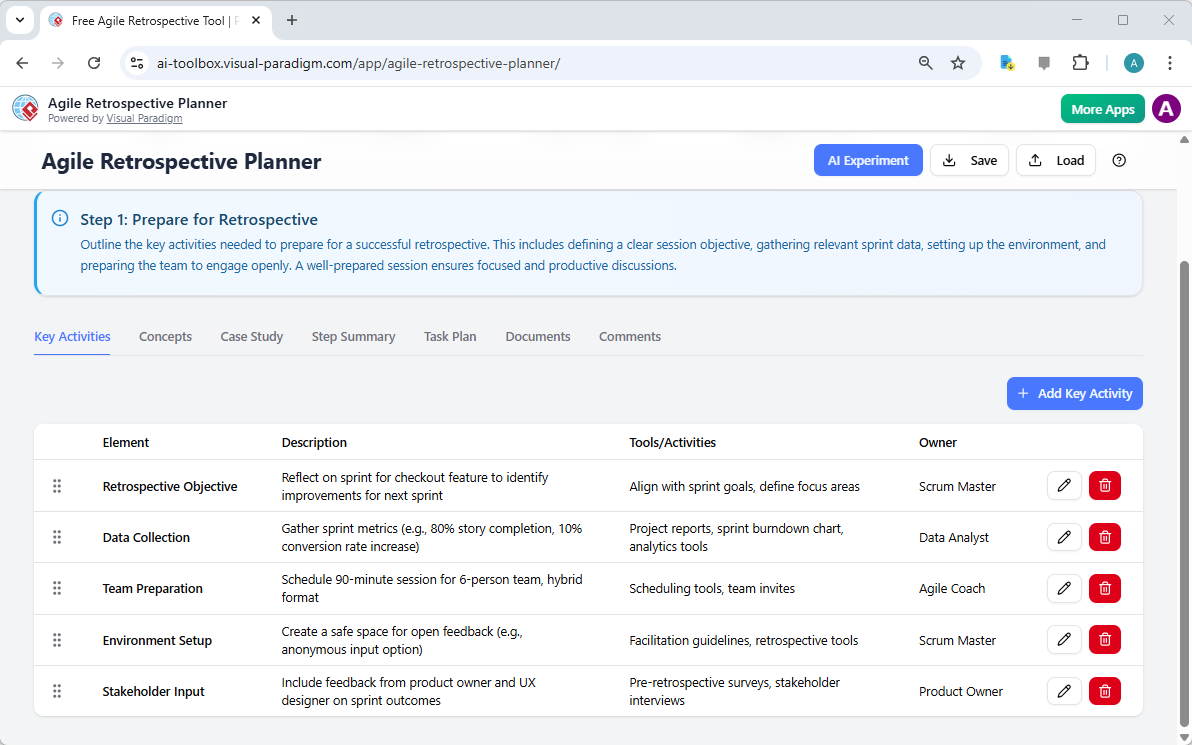Click the Agile Retrospective Planner logo
The width and height of the screenshot is (1192, 745).
(x=25, y=108)
